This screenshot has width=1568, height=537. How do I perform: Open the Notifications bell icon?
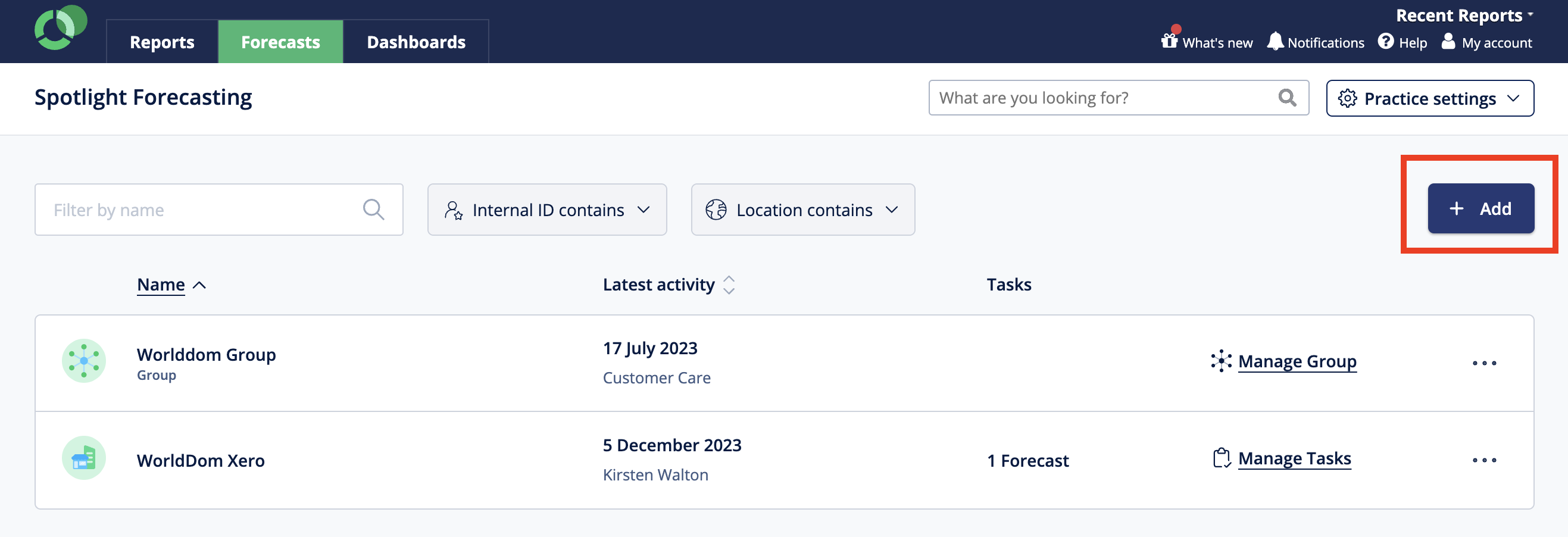coord(1275,42)
